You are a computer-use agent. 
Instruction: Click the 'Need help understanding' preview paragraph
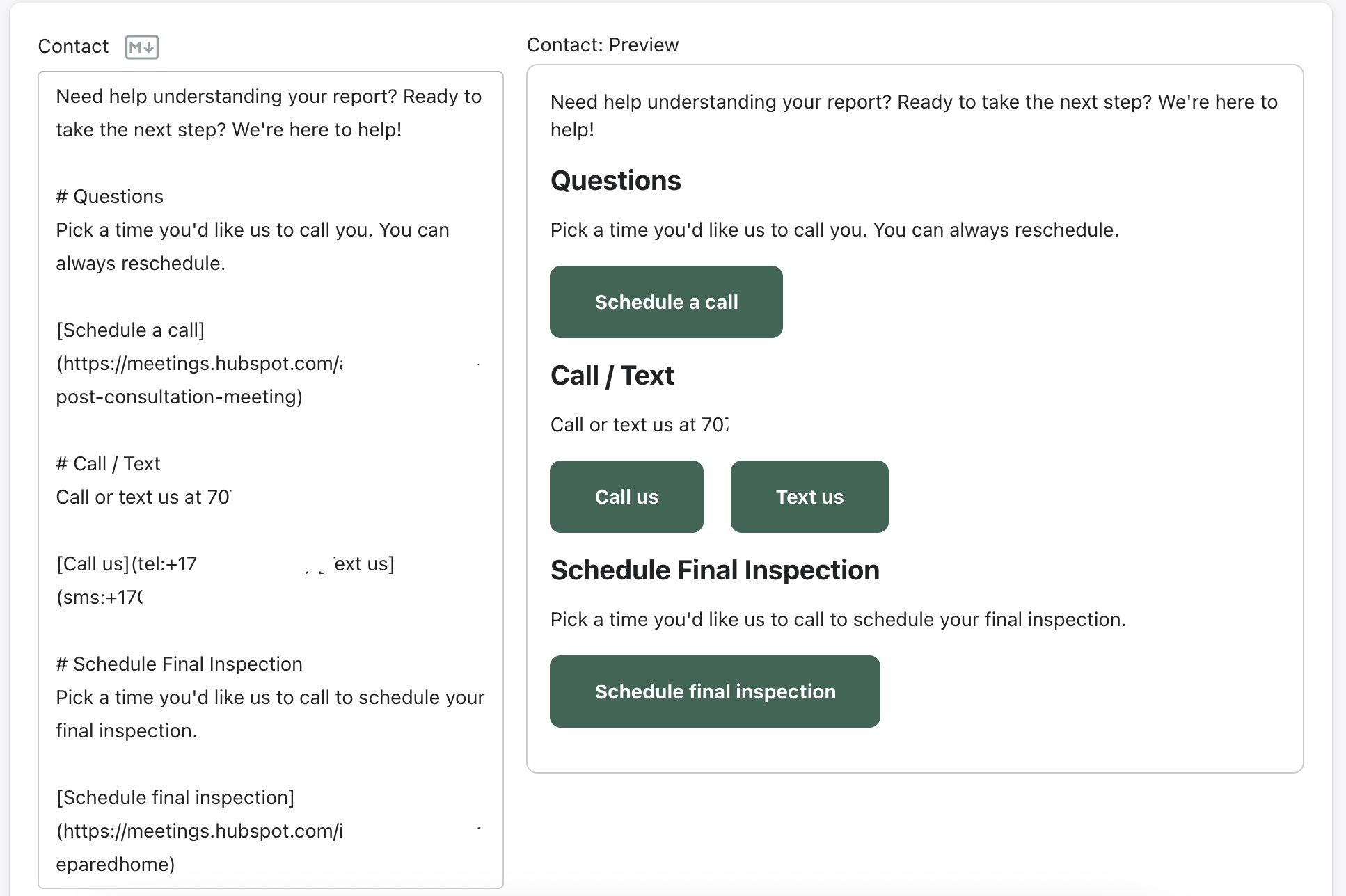pyautogui.click(x=914, y=115)
